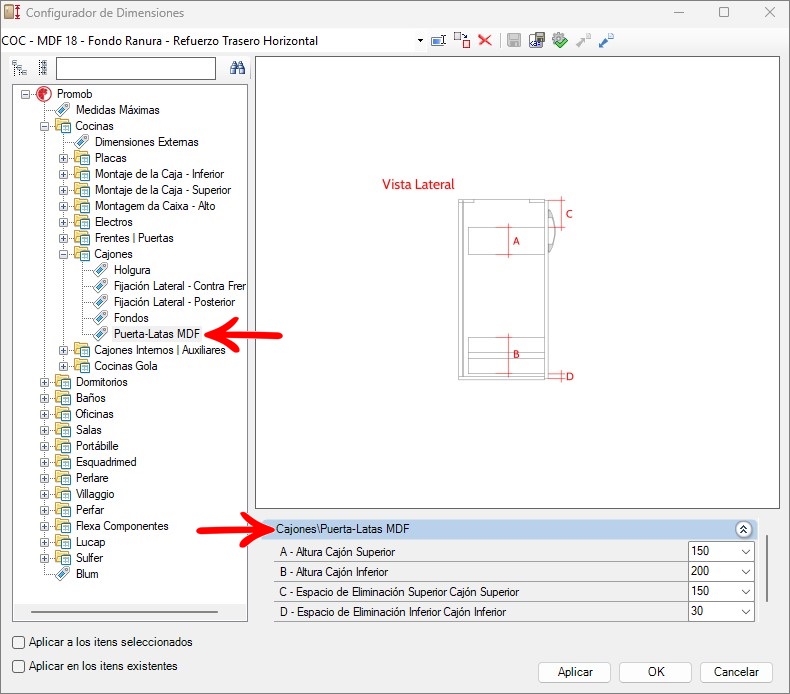
Task: Click the Perfar folder icon
Action: pos(63,510)
